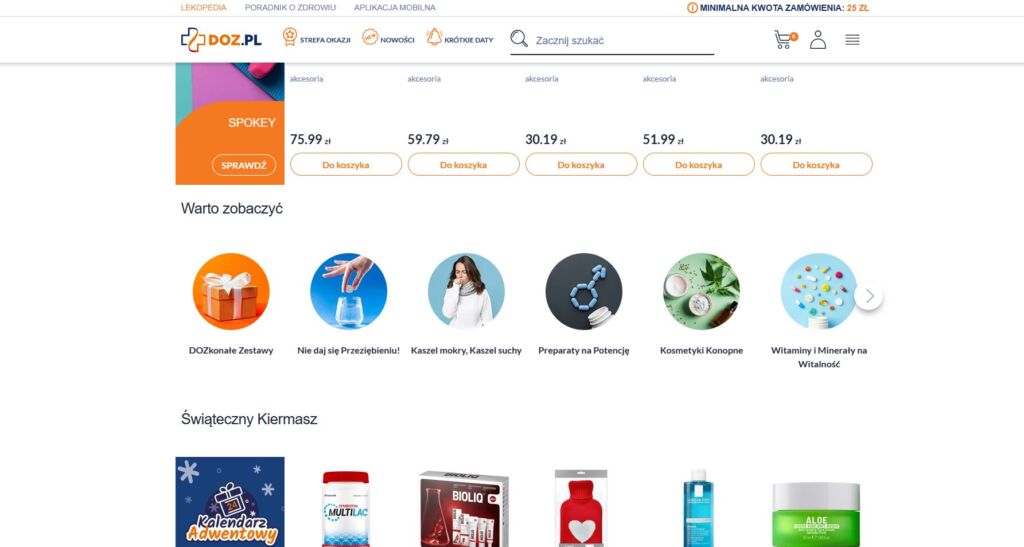
Task: Add the 51.99 zł product to cart
Action: pos(699,164)
